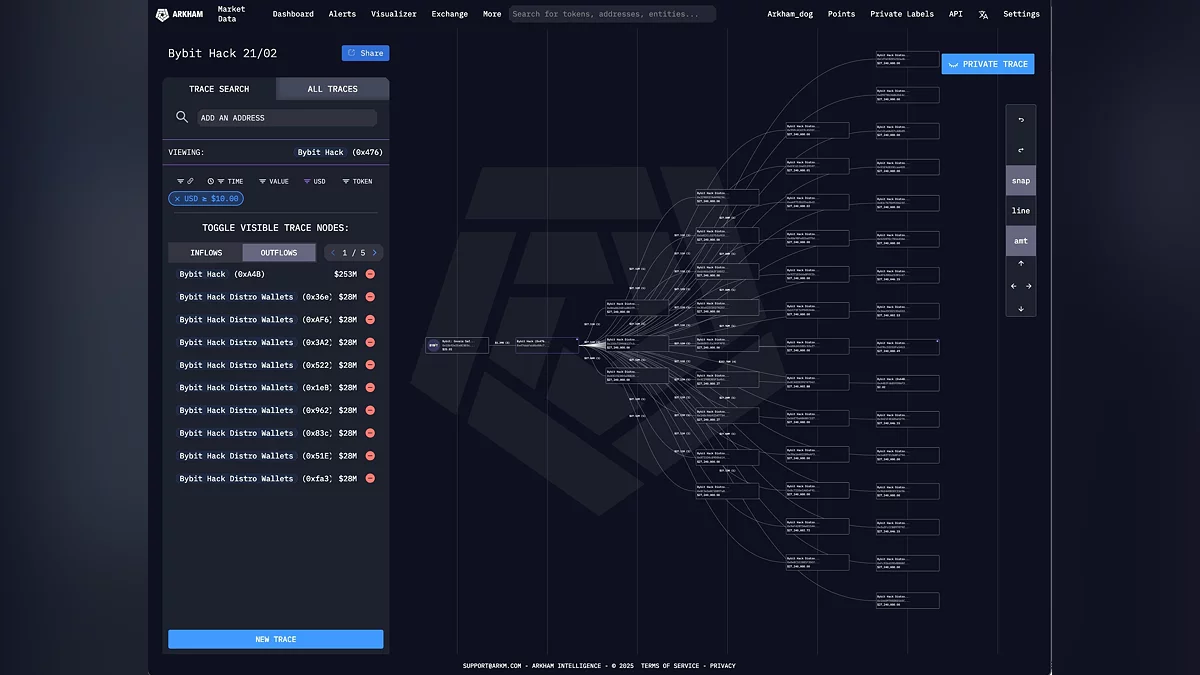The width and height of the screenshot is (1200, 675).
Task: Hide the Distro Wallets (0x83c) node
Action: click(x=370, y=433)
